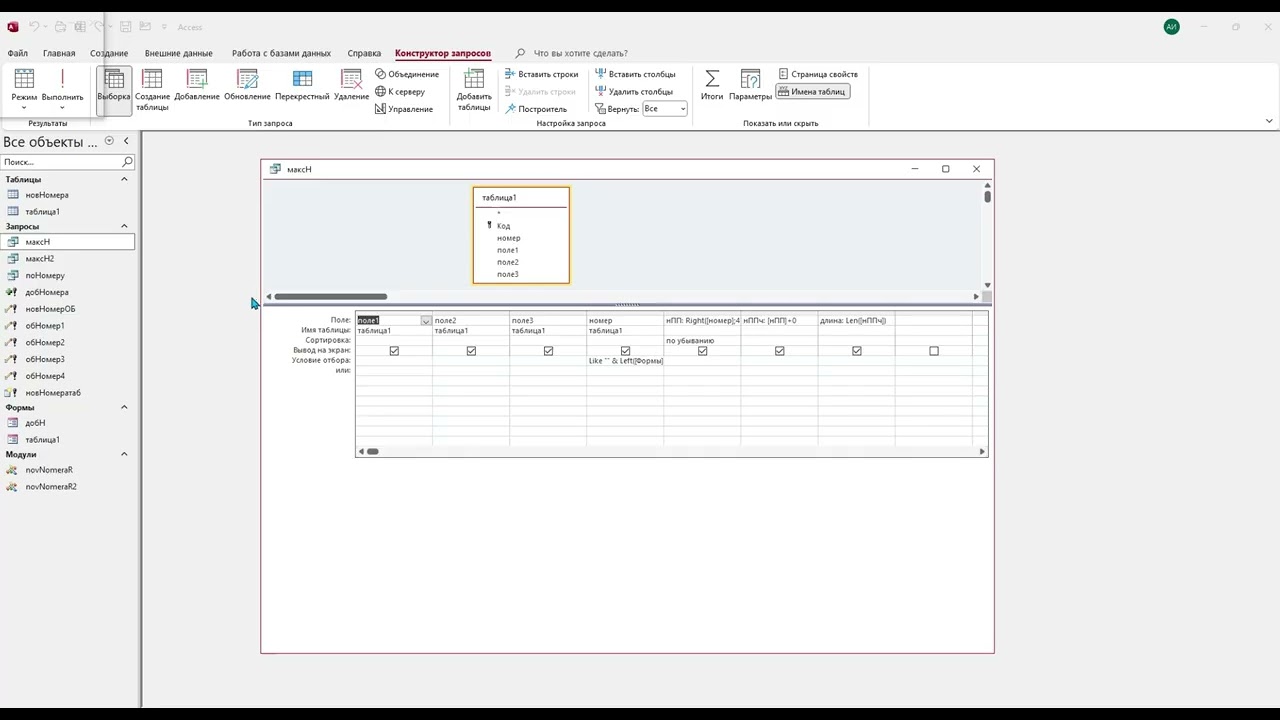Uncheck Вывод на экран for поле2
This screenshot has width=1280, height=720.
[471, 351]
